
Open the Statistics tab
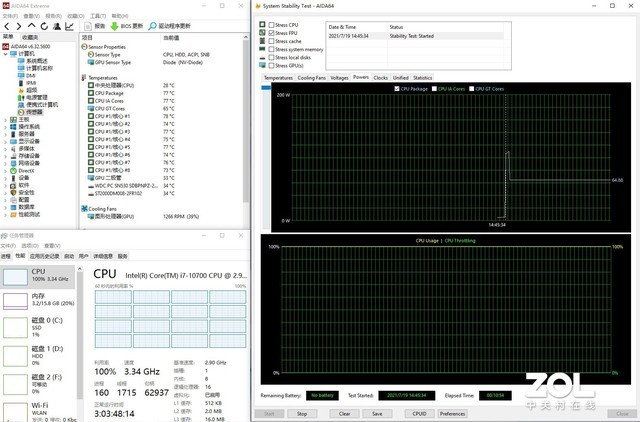pyautogui.click(x=422, y=78)
